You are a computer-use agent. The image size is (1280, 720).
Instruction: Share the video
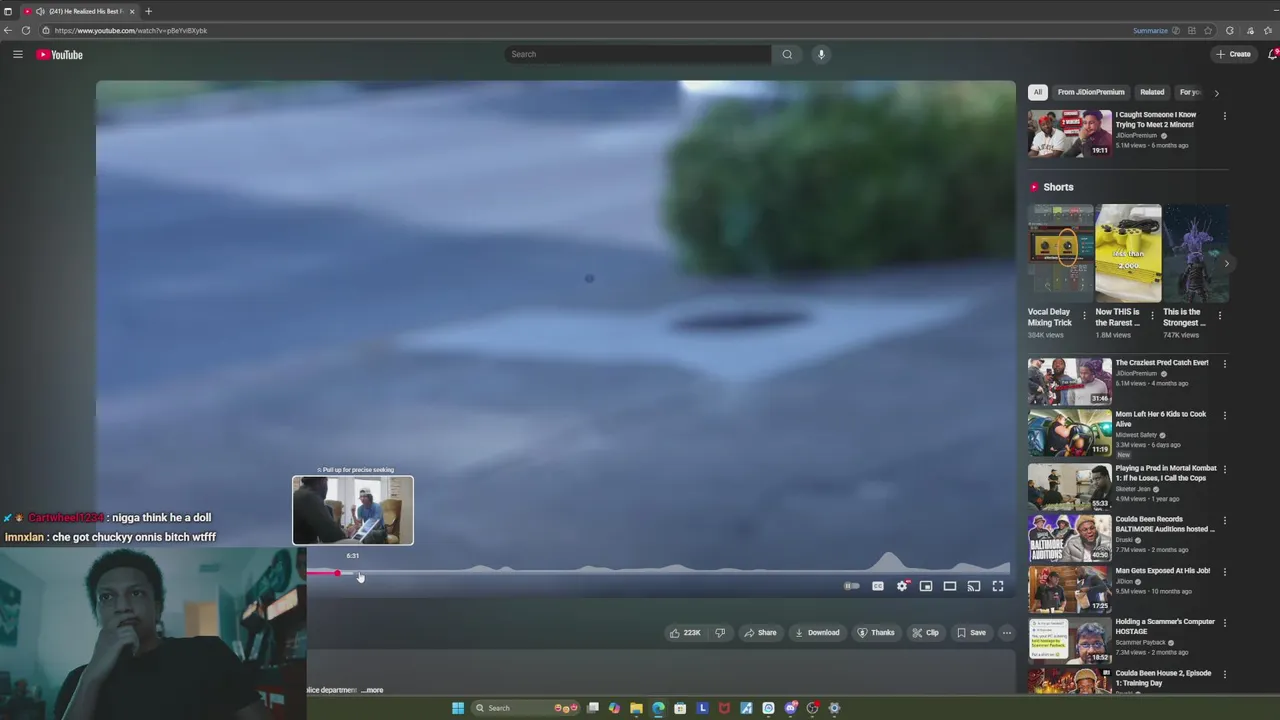[760, 632]
